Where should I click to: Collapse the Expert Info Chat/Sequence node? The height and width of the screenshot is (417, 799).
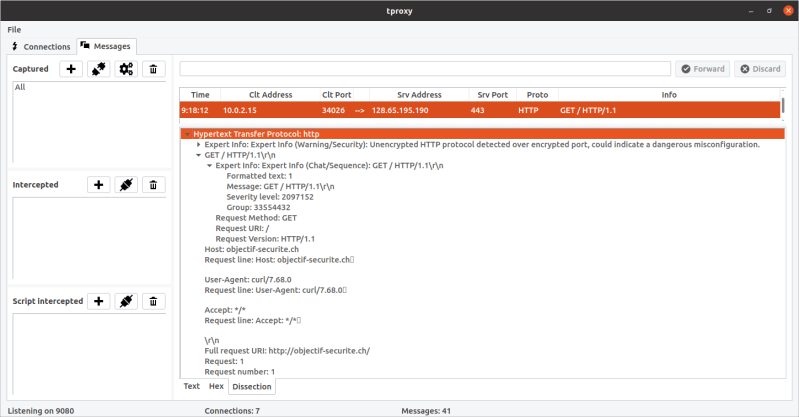(209, 166)
